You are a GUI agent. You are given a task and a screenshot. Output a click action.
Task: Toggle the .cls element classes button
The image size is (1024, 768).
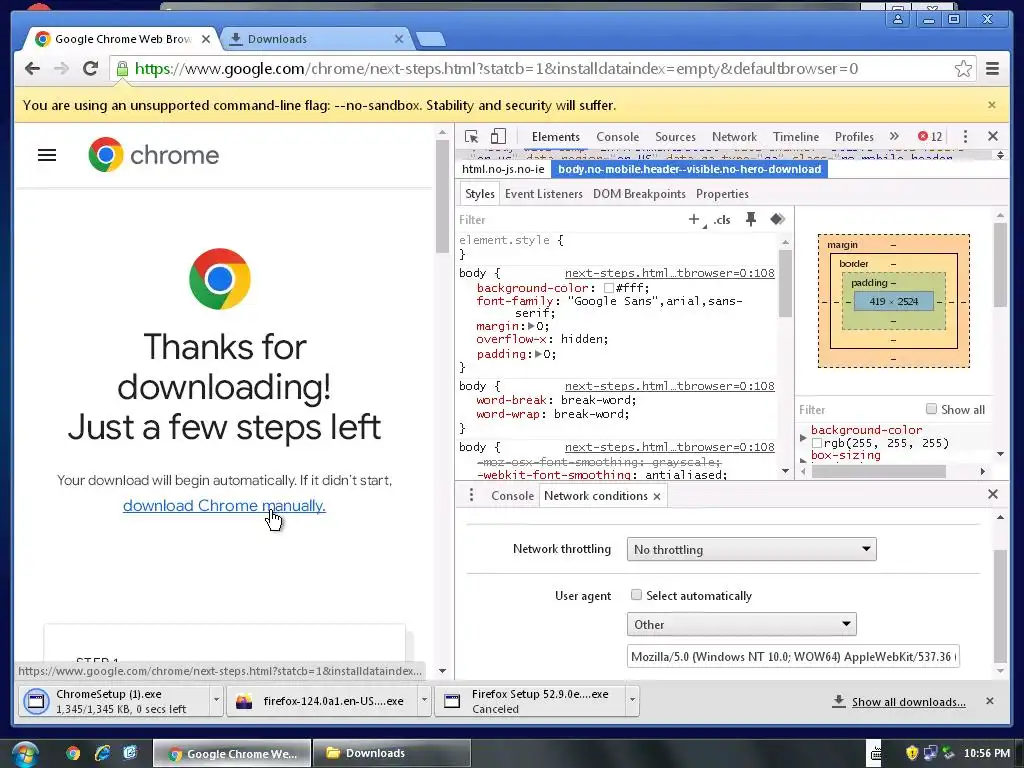pos(722,220)
